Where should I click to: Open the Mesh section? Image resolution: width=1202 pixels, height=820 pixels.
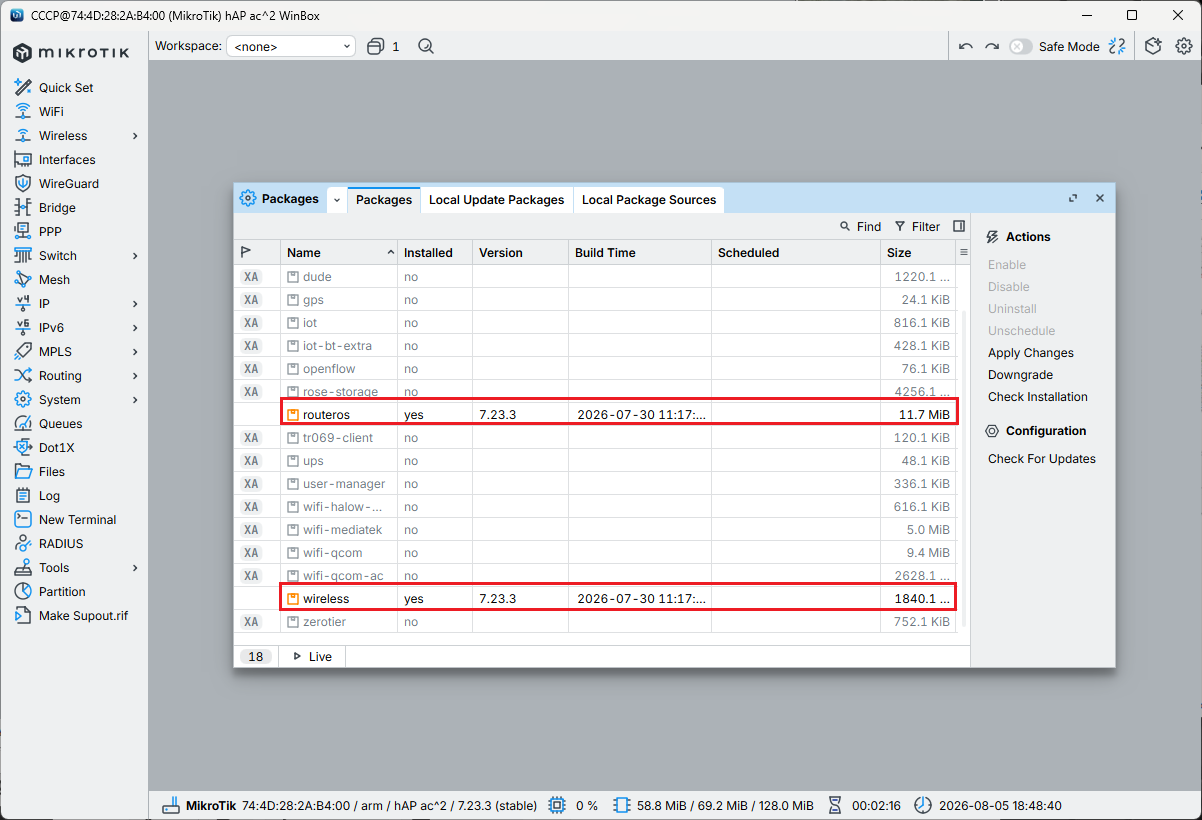tap(54, 279)
